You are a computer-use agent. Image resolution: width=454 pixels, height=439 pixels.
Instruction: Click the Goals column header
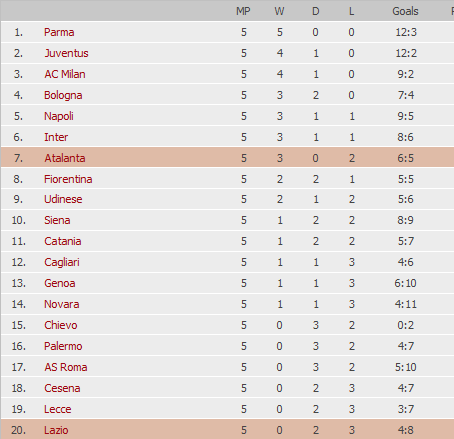[405, 11]
